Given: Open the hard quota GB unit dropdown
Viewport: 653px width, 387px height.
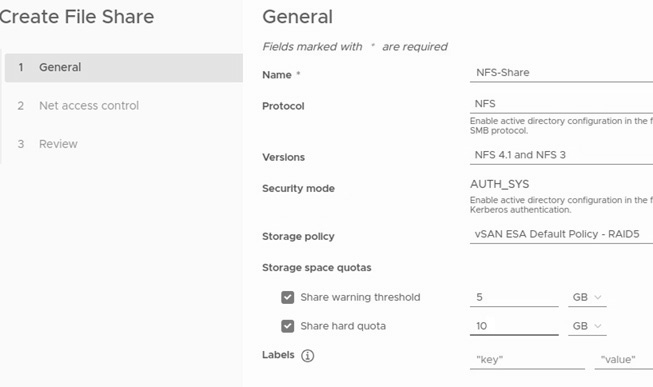Looking at the screenshot, I should (x=587, y=326).
